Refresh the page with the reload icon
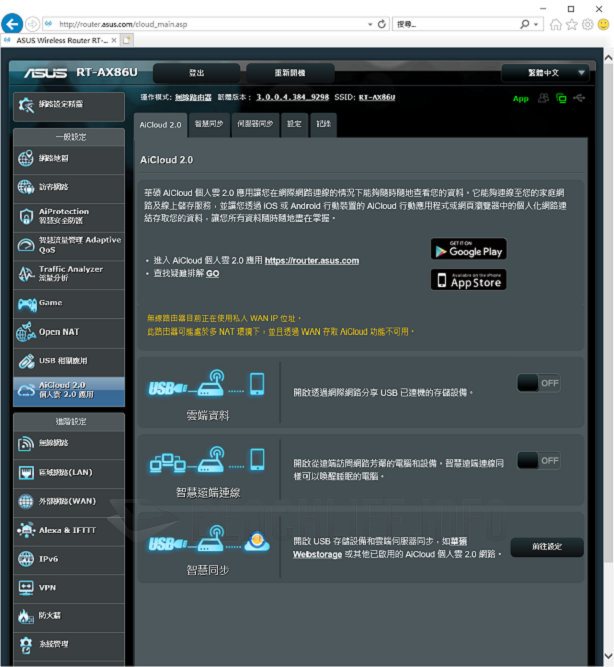This screenshot has height=667, width=614. coord(382,24)
